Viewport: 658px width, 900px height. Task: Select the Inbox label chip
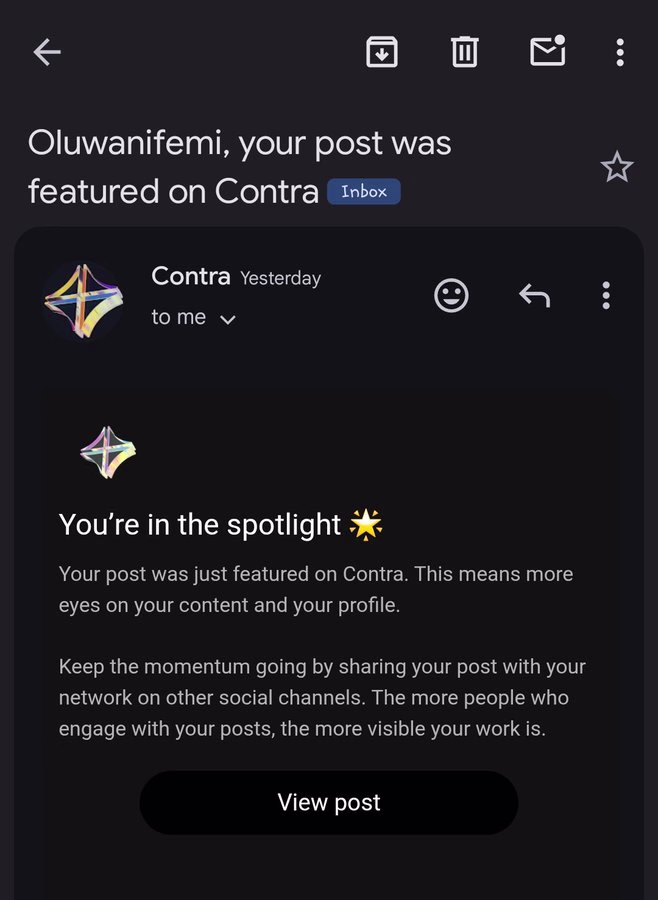[363, 191]
